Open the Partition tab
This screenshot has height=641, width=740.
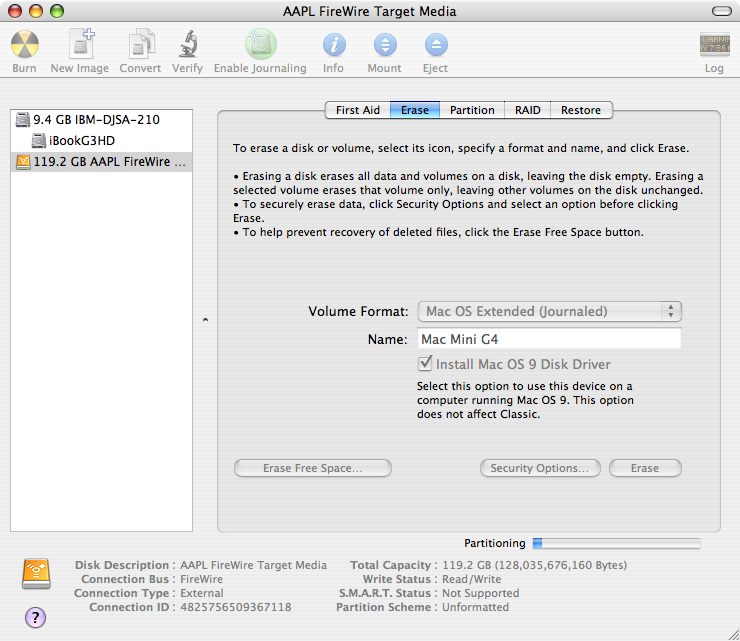click(x=472, y=110)
